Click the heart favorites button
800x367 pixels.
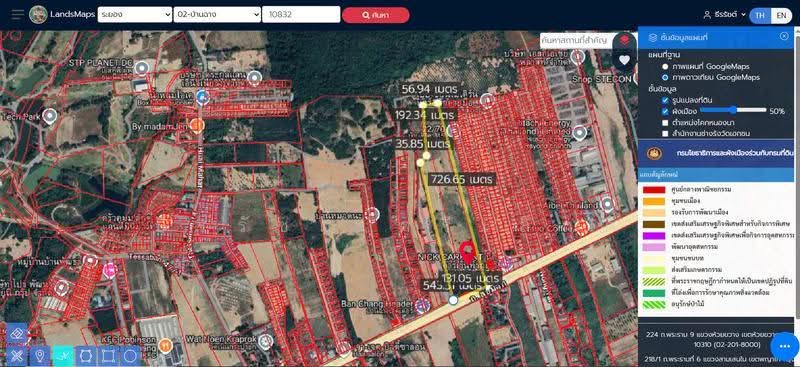coord(624,60)
